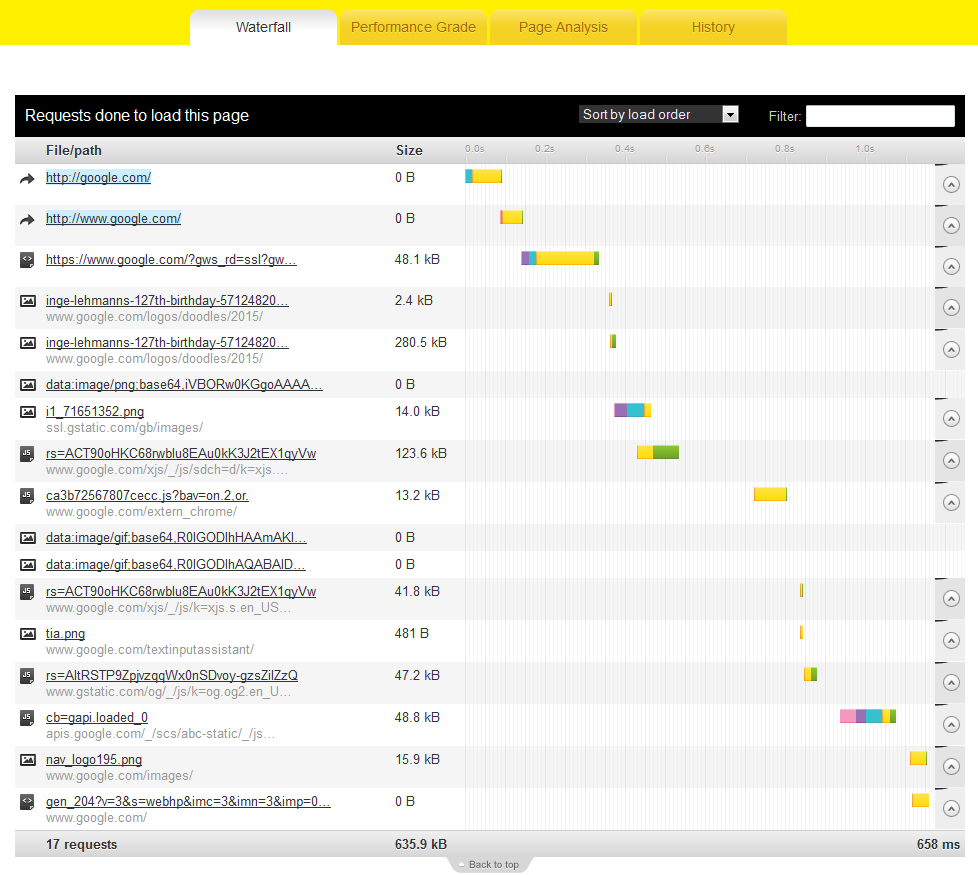The image size is (978, 875).
Task: Click image icon beside tia.png
Action: click(28, 634)
